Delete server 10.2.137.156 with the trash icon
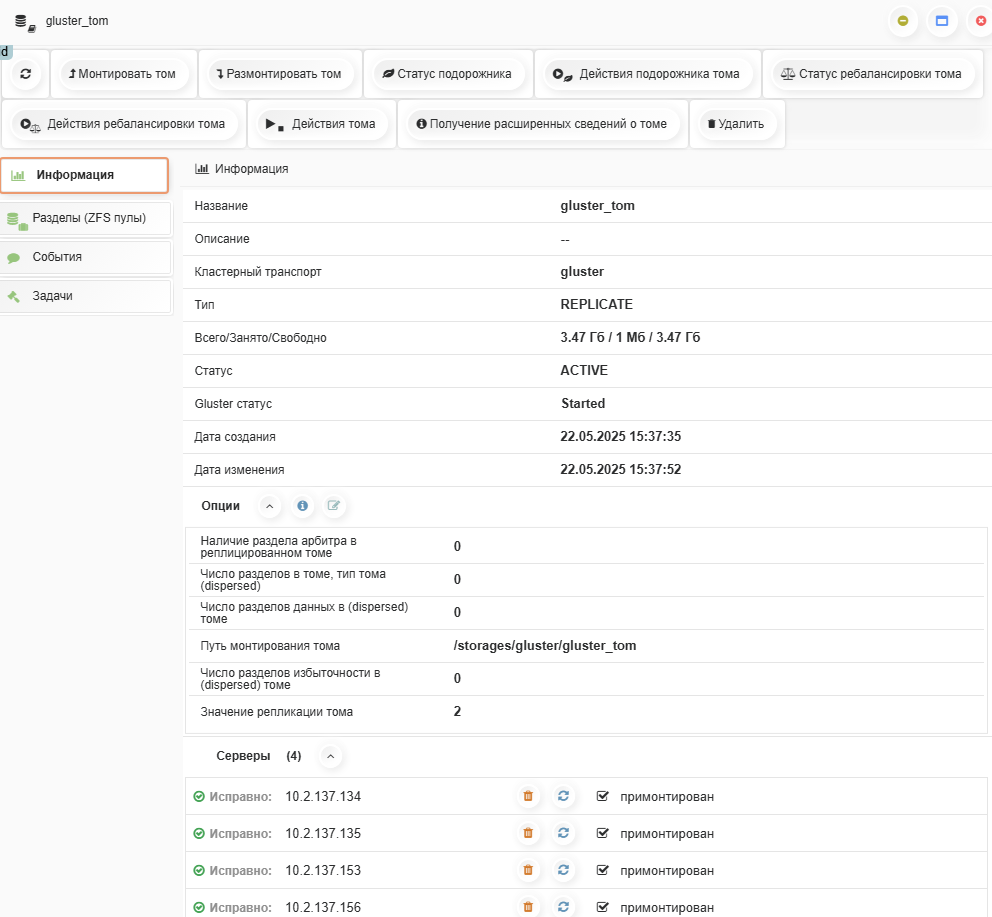This screenshot has width=992, height=917. click(x=528, y=907)
